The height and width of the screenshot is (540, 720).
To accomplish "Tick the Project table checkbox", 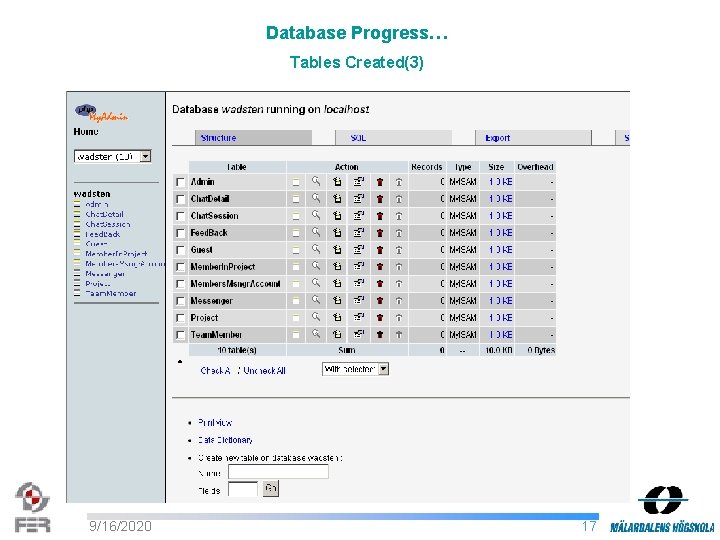I will 180,318.
